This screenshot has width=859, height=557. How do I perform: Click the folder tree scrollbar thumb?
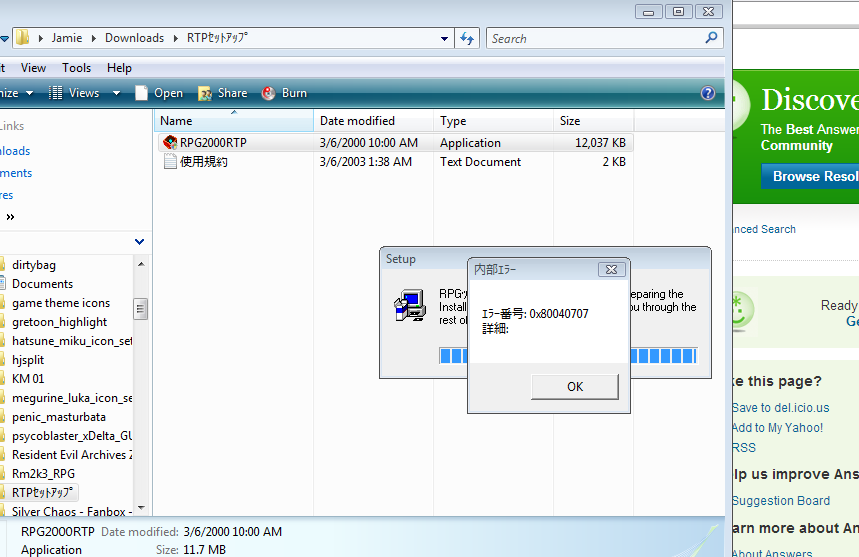(141, 309)
